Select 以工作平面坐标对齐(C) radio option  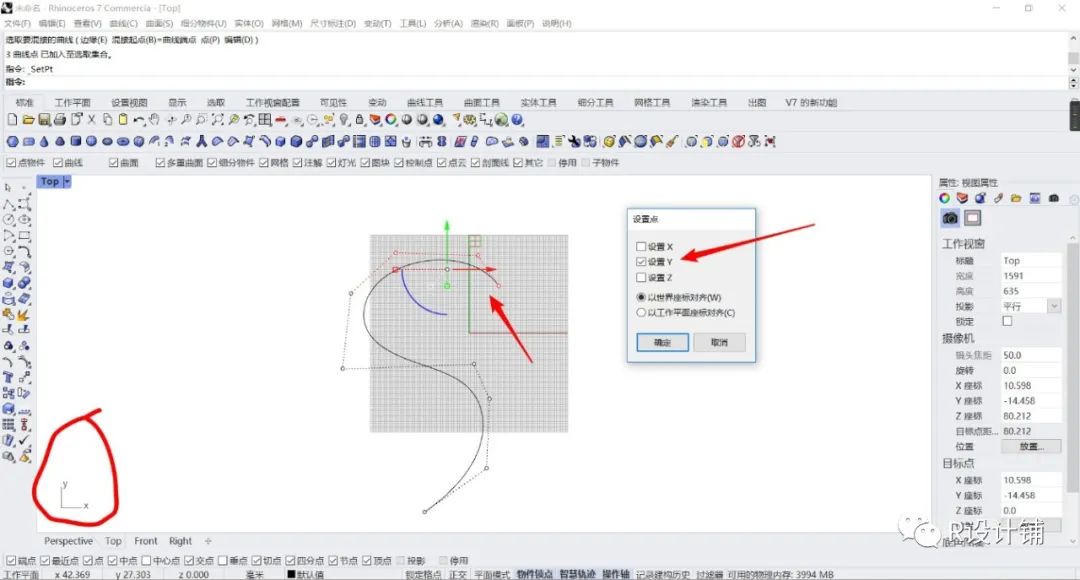click(x=641, y=312)
